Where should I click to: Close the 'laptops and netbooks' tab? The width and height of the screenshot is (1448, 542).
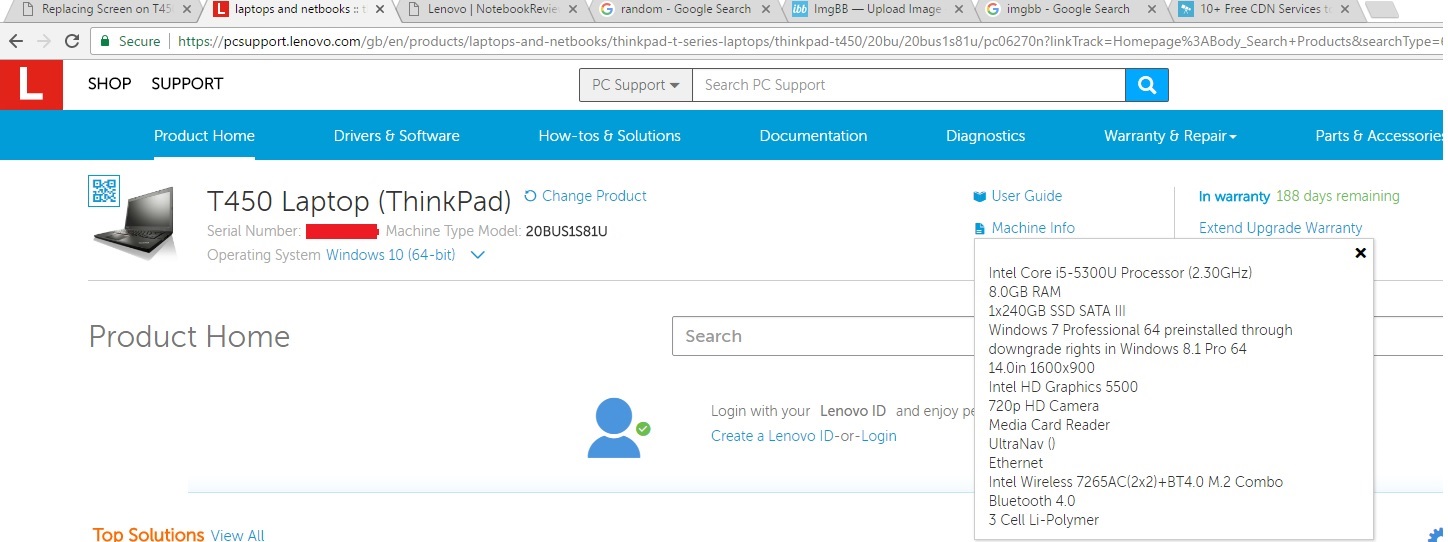[379, 10]
